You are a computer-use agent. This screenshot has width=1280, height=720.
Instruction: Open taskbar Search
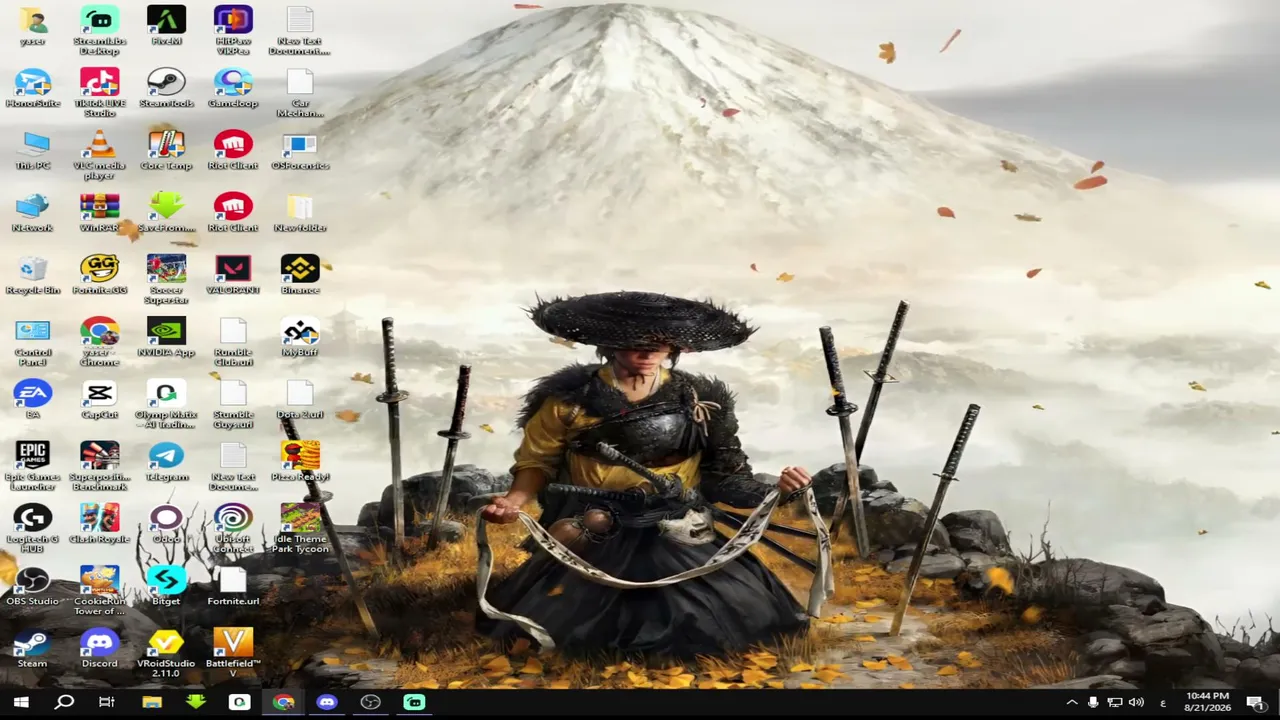64,702
